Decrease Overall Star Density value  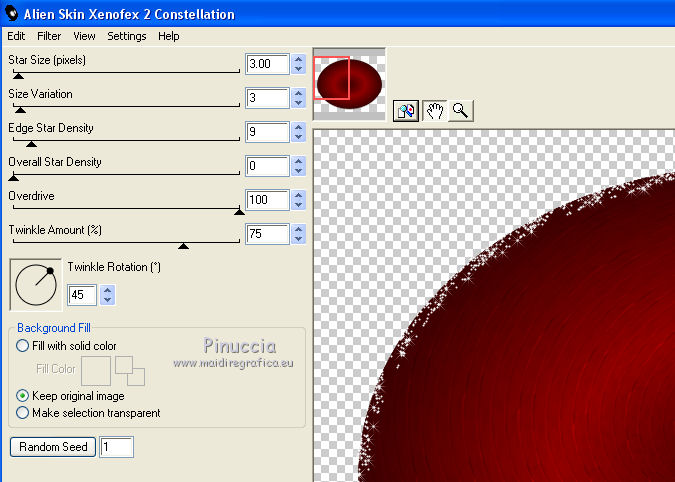[298, 171]
